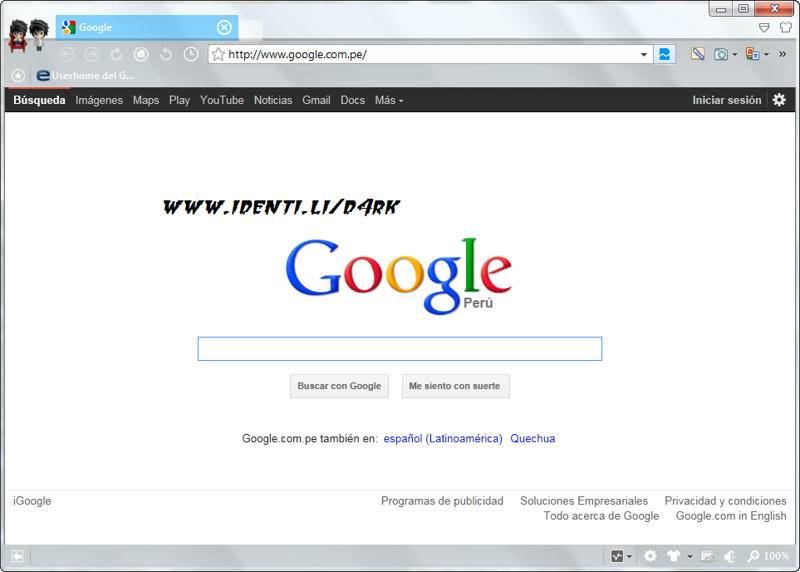The height and width of the screenshot is (572, 800).
Task: Open Google options gear icon
Action: (x=779, y=100)
